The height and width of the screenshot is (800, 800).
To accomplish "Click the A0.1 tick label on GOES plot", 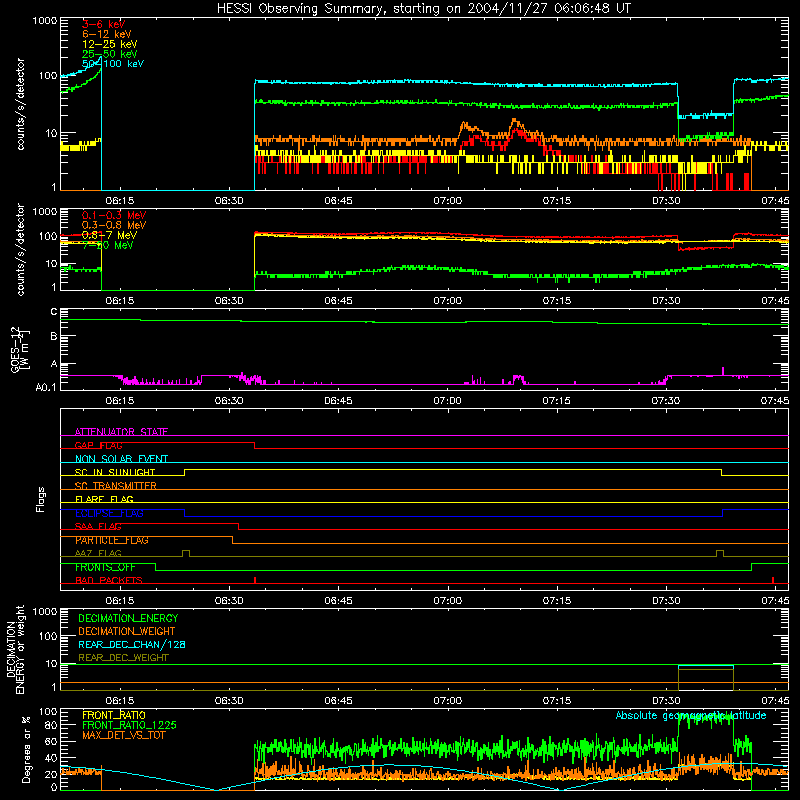I will [46, 388].
